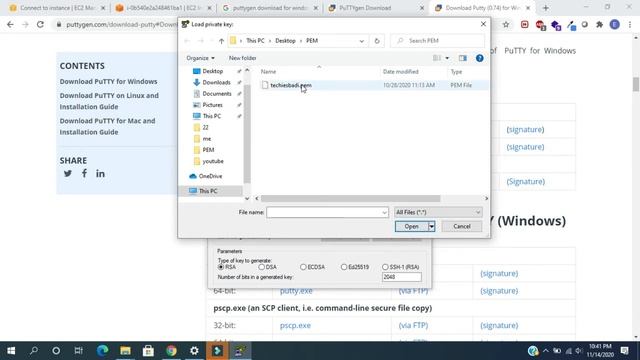Click Desktop in the address breadcrumb
Screen dimensions: 640x360
click(285, 41)
